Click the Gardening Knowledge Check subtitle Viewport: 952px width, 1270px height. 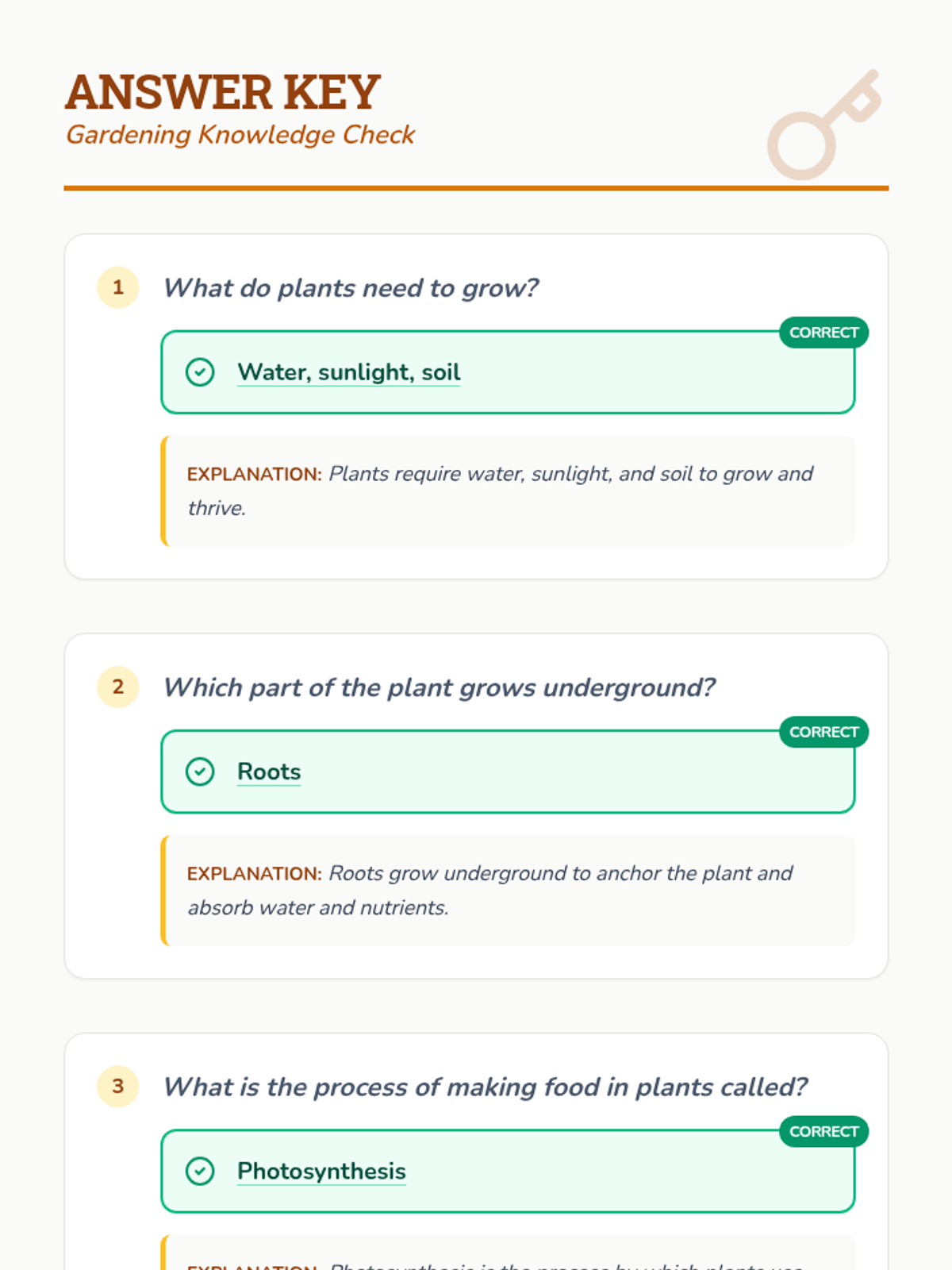[240, 135]
